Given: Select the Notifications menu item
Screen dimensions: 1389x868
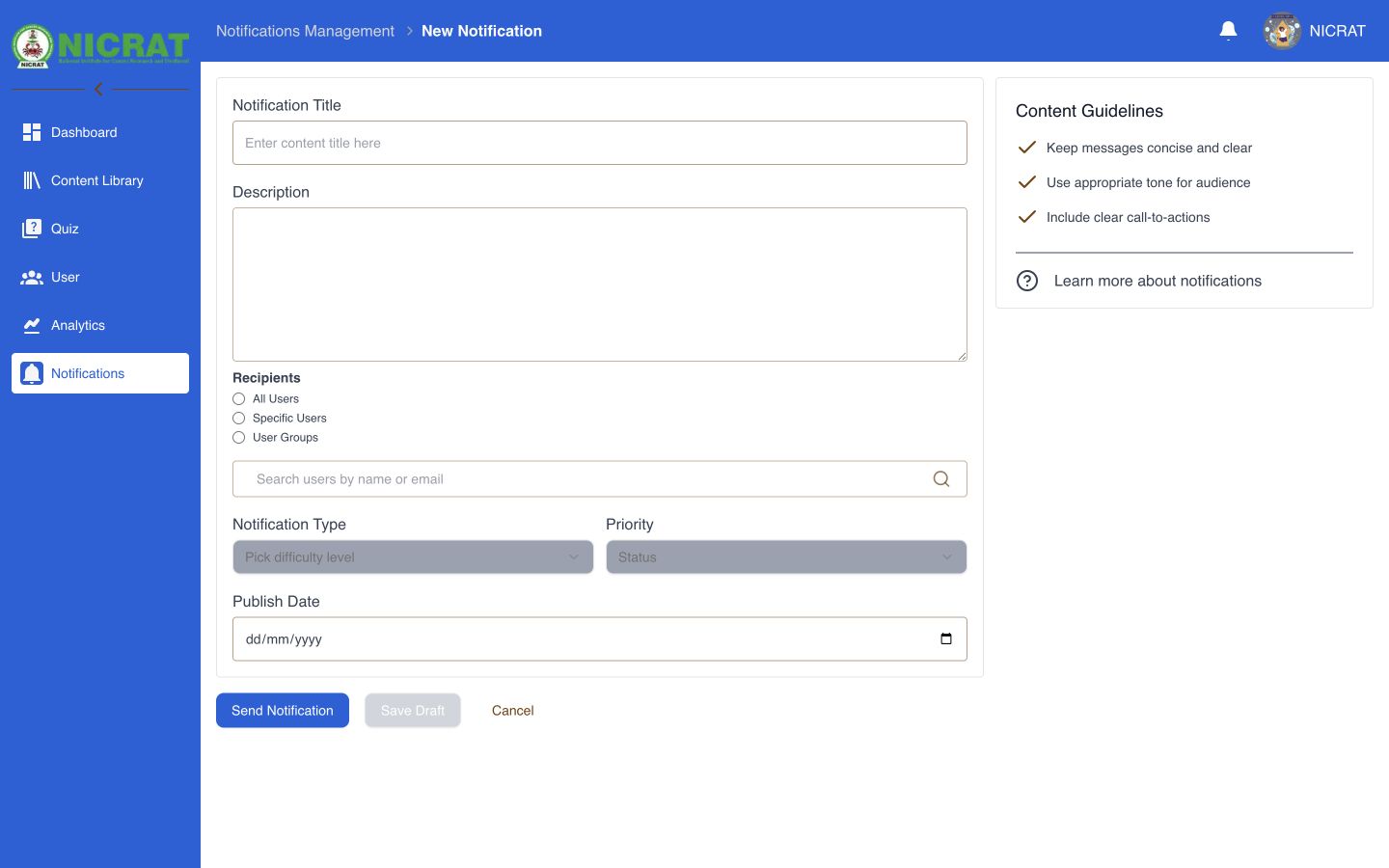Looking at the screenshot, I should pyautogui.click(x=100, y=373).
